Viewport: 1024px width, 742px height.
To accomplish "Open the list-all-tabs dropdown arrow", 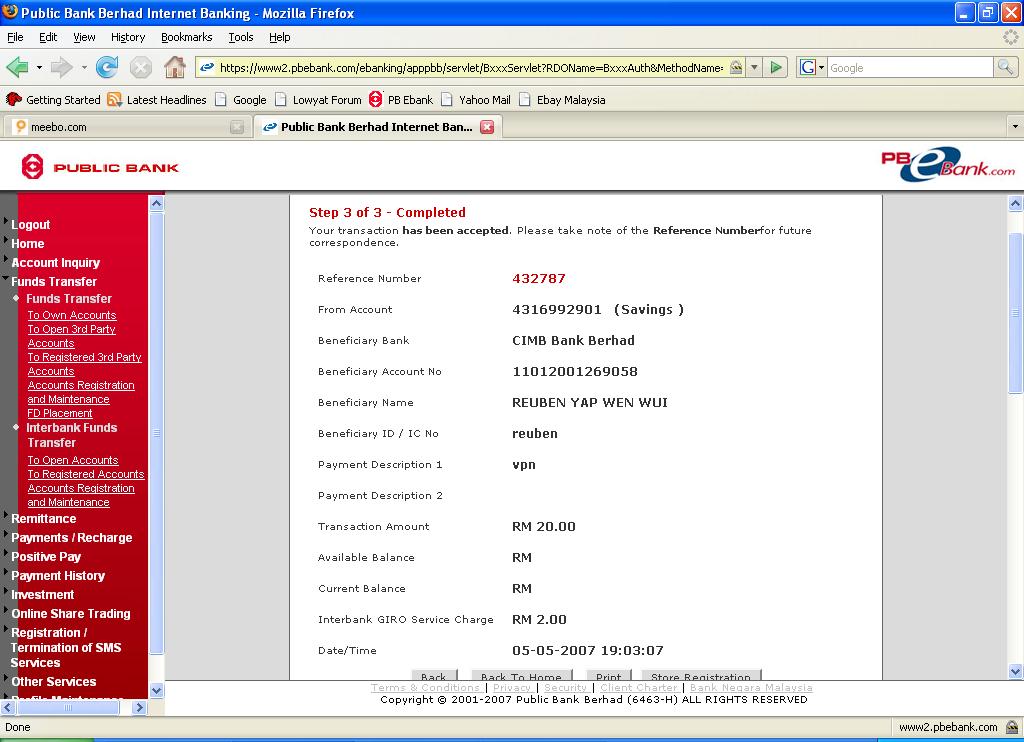I will 1015,127.
